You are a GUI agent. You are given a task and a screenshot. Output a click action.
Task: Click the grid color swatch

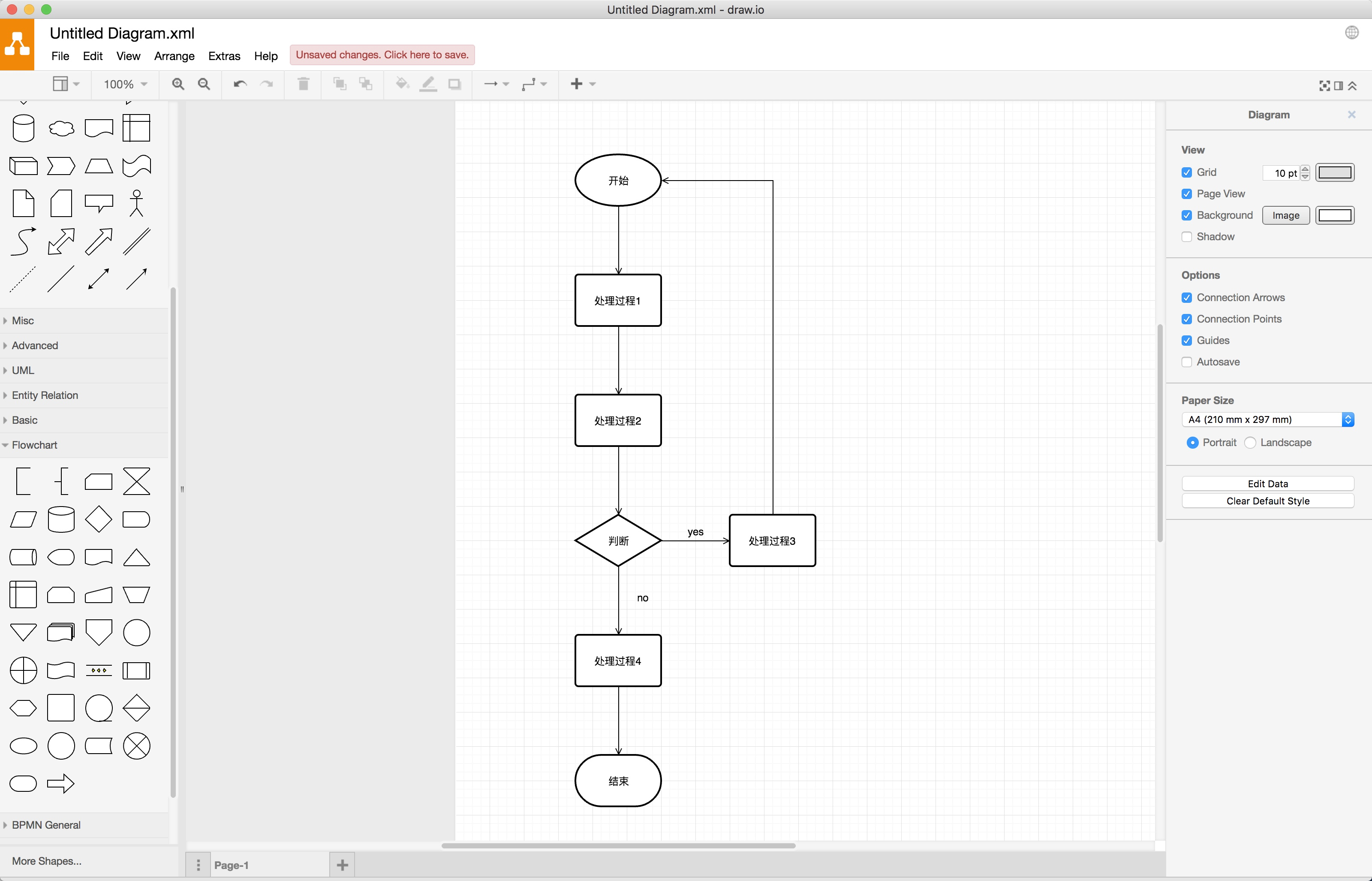(1334, 172)
